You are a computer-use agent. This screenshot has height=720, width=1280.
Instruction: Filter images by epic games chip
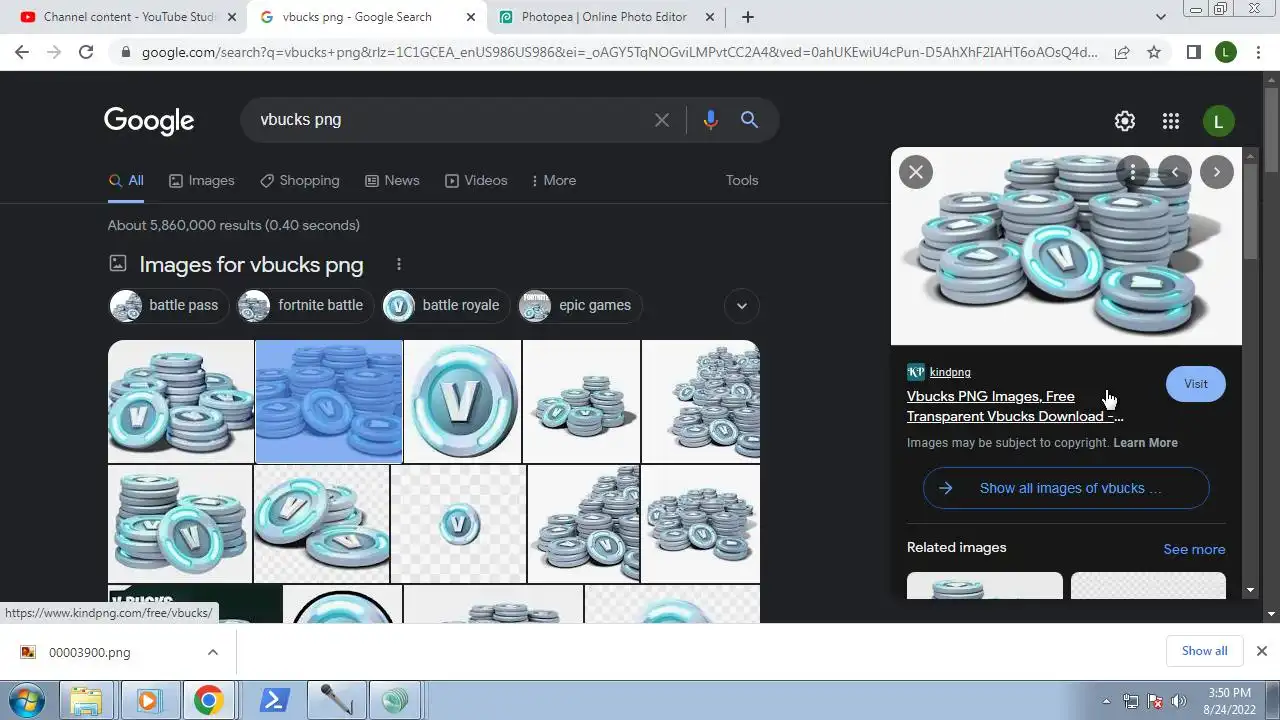580,306
